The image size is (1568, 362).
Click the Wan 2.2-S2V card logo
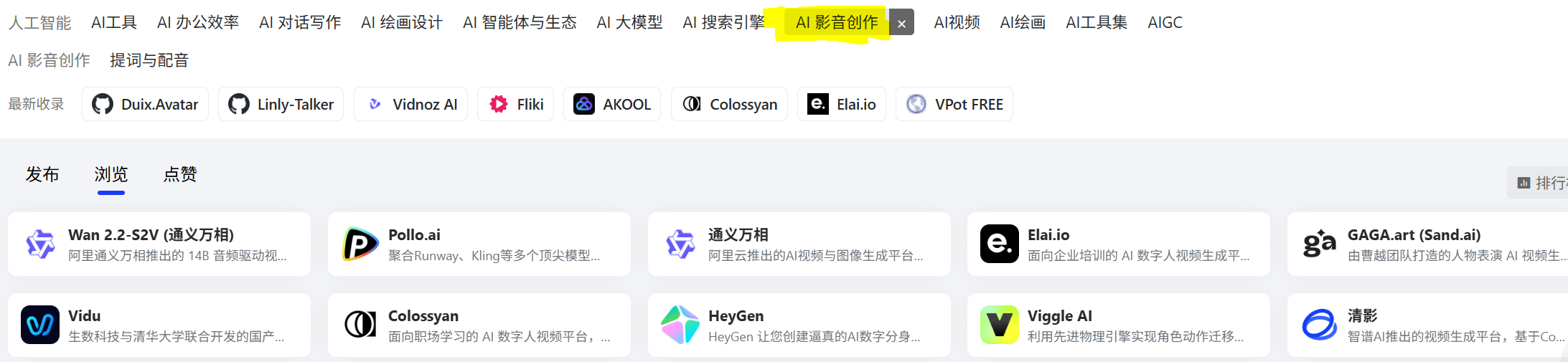40,244
